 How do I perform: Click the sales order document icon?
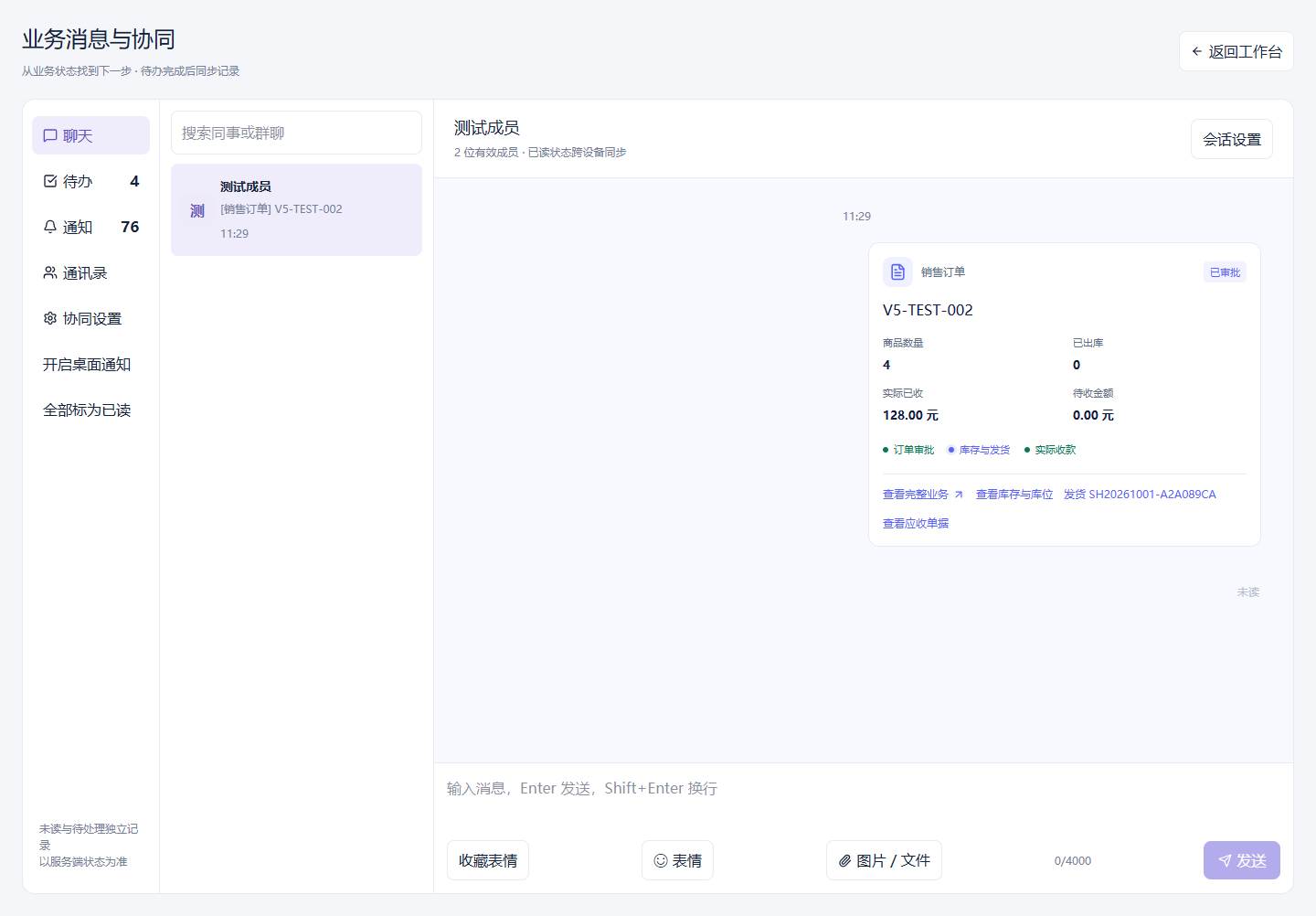[897, 272]
